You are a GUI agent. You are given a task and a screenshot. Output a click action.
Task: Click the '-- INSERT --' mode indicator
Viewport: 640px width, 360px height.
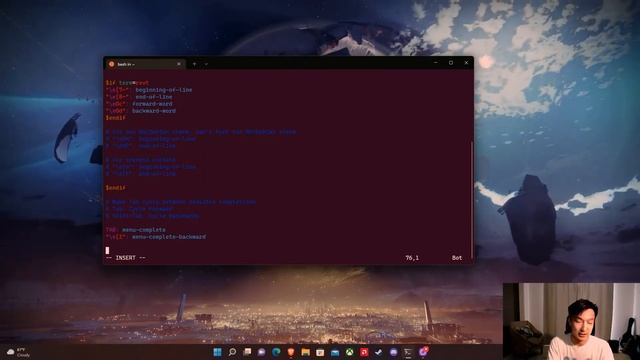pos(126,258)
